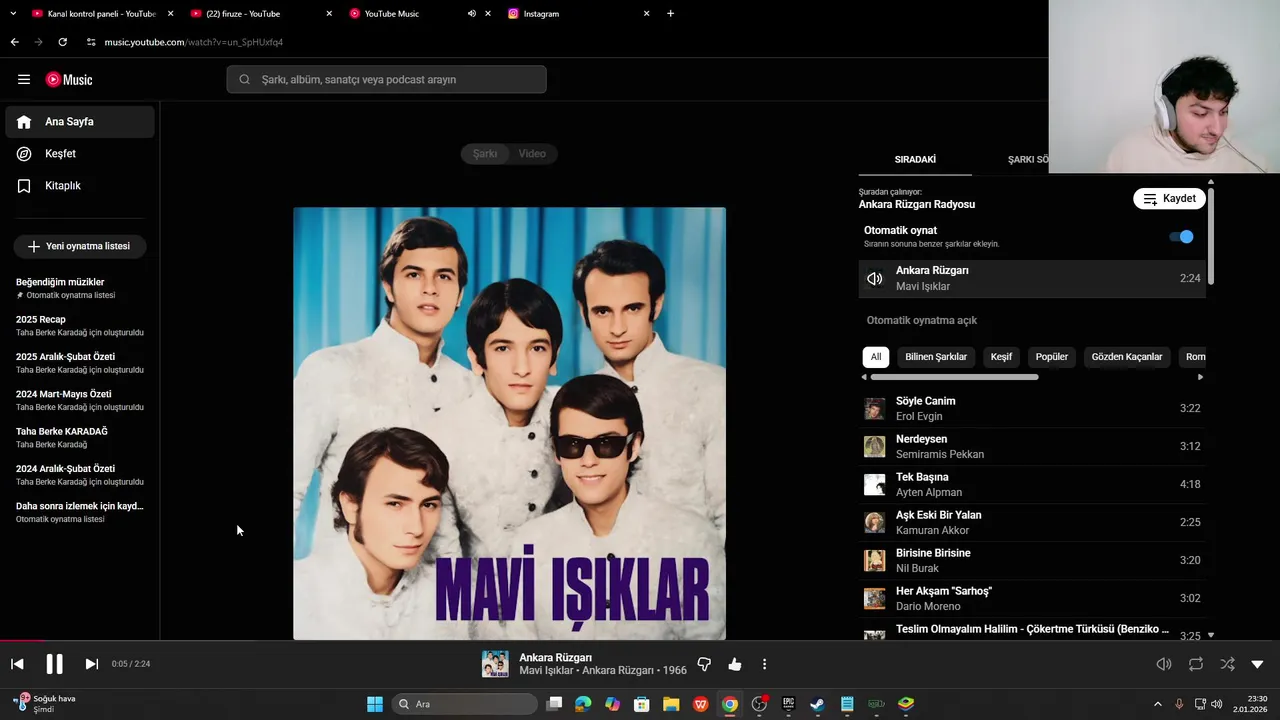
Task: Open the player bar three-dot menu
Action: pos(764,664)
